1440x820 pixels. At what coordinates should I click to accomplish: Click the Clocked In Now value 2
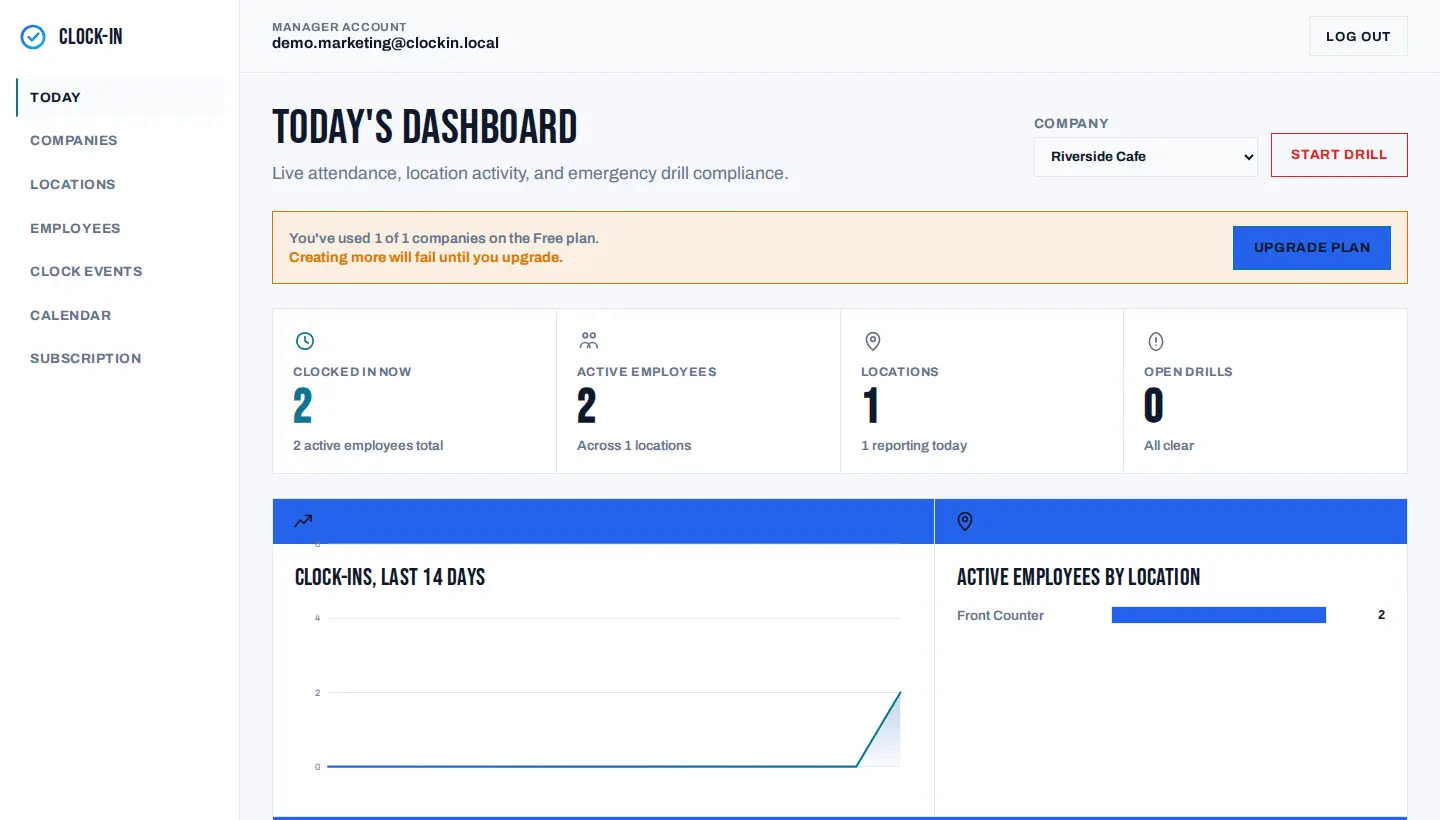303,406
